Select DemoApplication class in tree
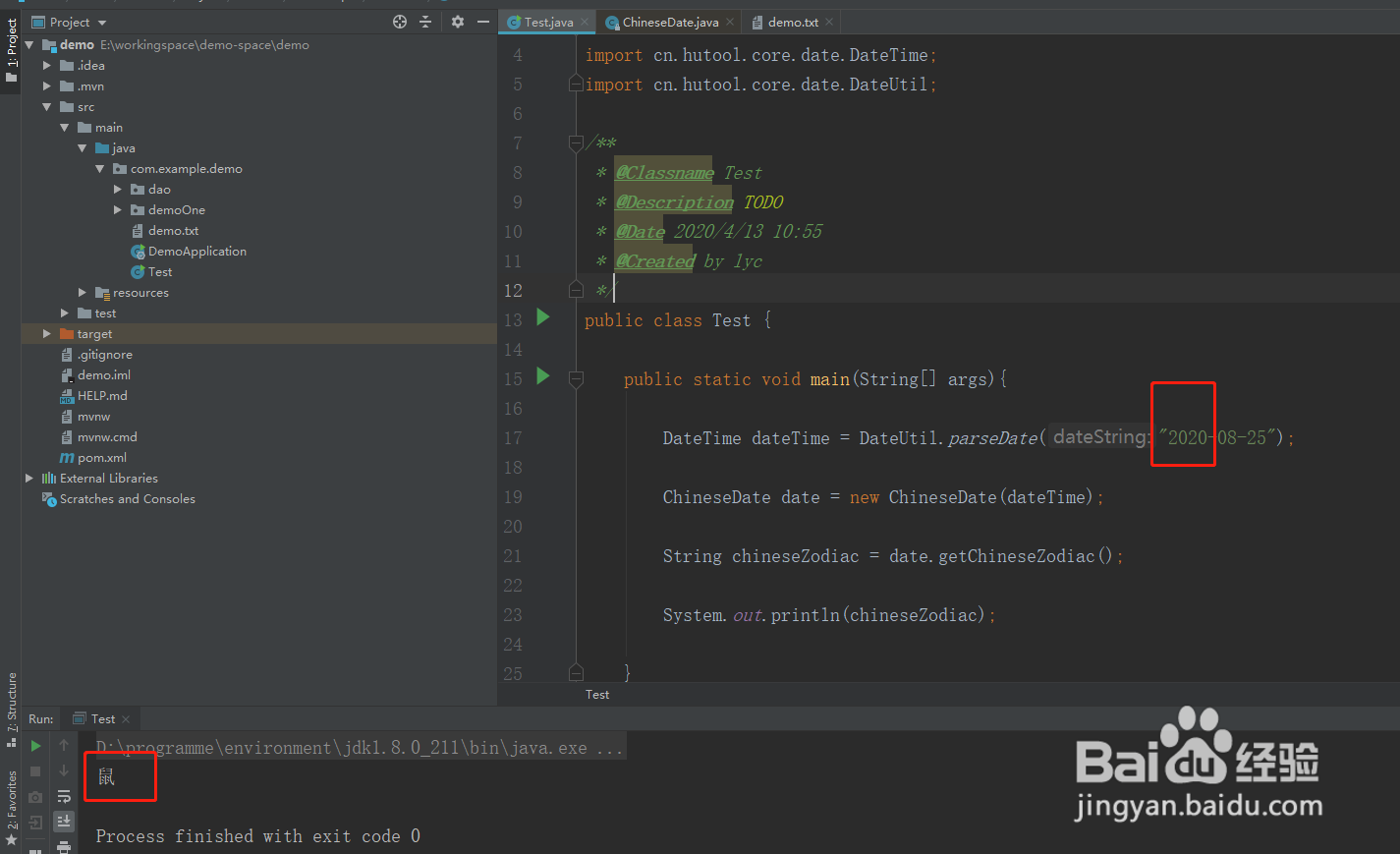The image size is (1400, 854). tap(196, 252)
